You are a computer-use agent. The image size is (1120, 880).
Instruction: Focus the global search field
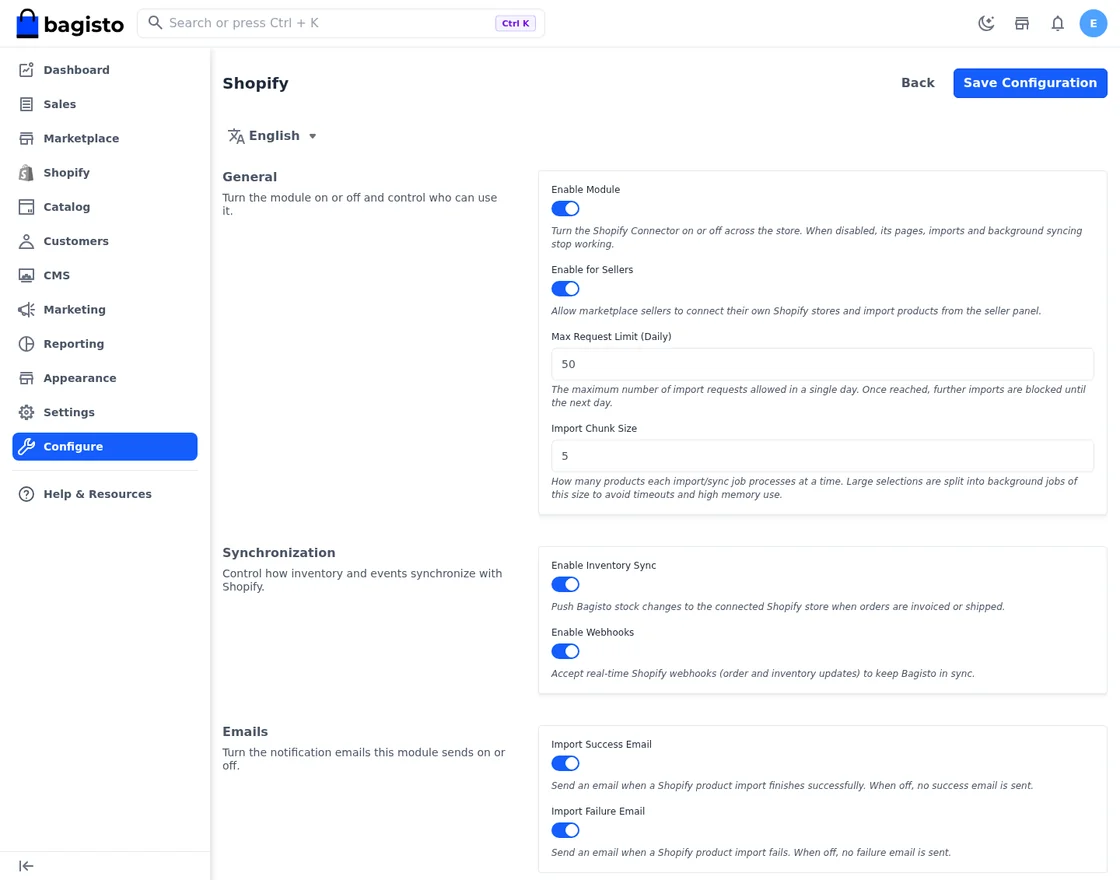tap(341, 24)
